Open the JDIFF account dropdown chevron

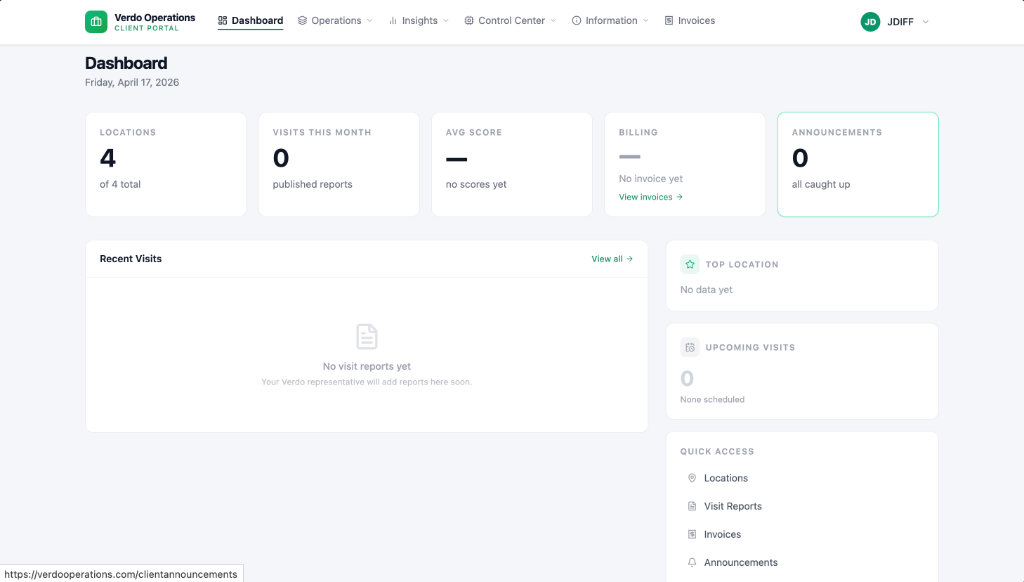(925, 22)
